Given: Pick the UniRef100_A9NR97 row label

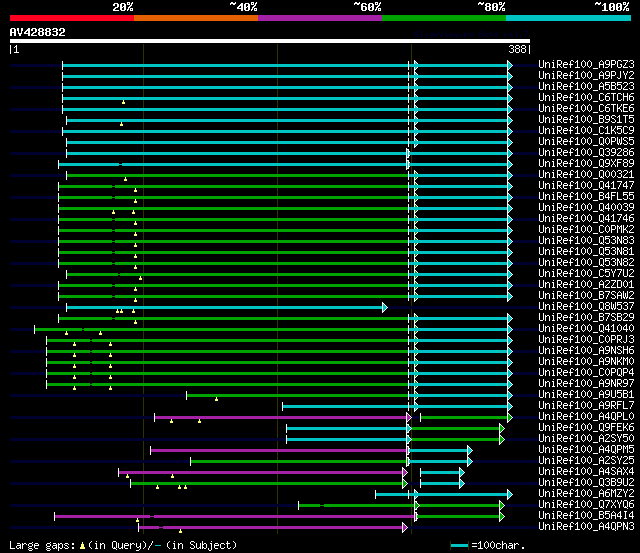Looking at the screenshot, I should click(x=586, y=384).
